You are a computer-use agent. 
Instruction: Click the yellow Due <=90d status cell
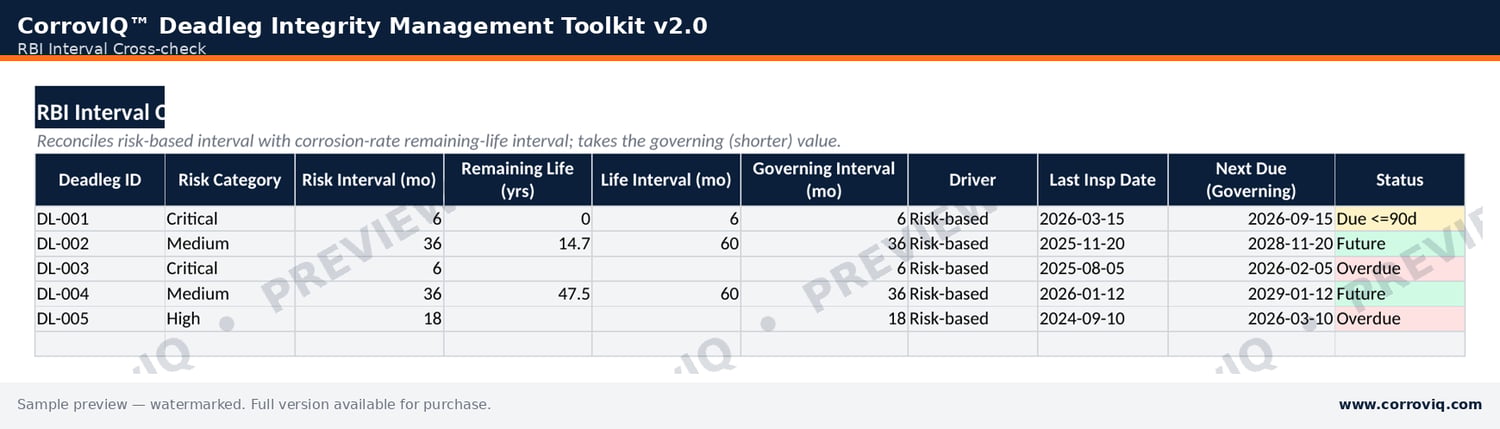(1400, 219)
